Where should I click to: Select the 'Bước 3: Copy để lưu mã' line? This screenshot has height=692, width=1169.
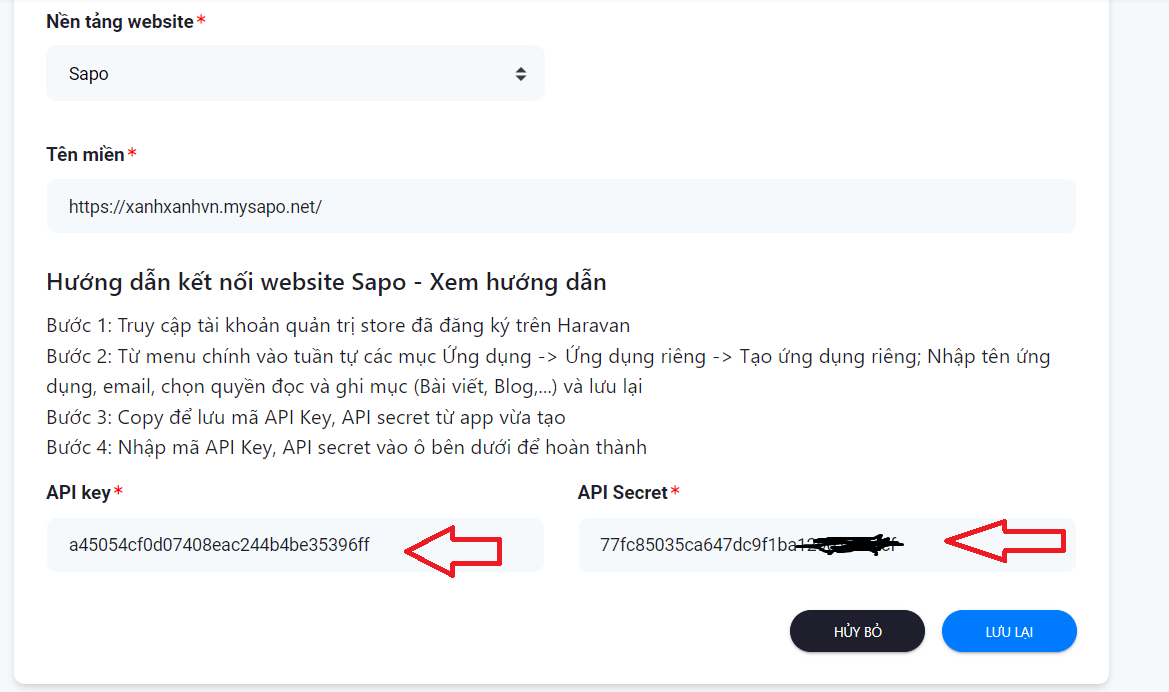306,417
